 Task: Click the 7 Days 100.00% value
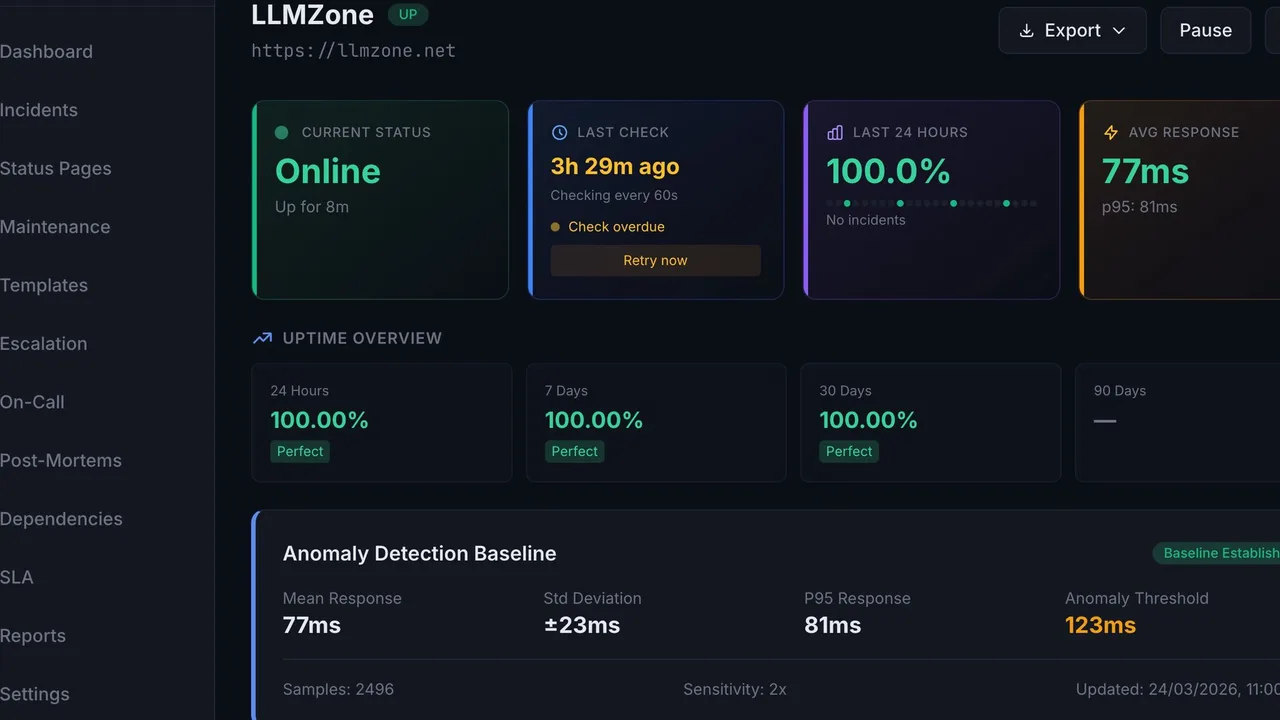click(594, 420)
